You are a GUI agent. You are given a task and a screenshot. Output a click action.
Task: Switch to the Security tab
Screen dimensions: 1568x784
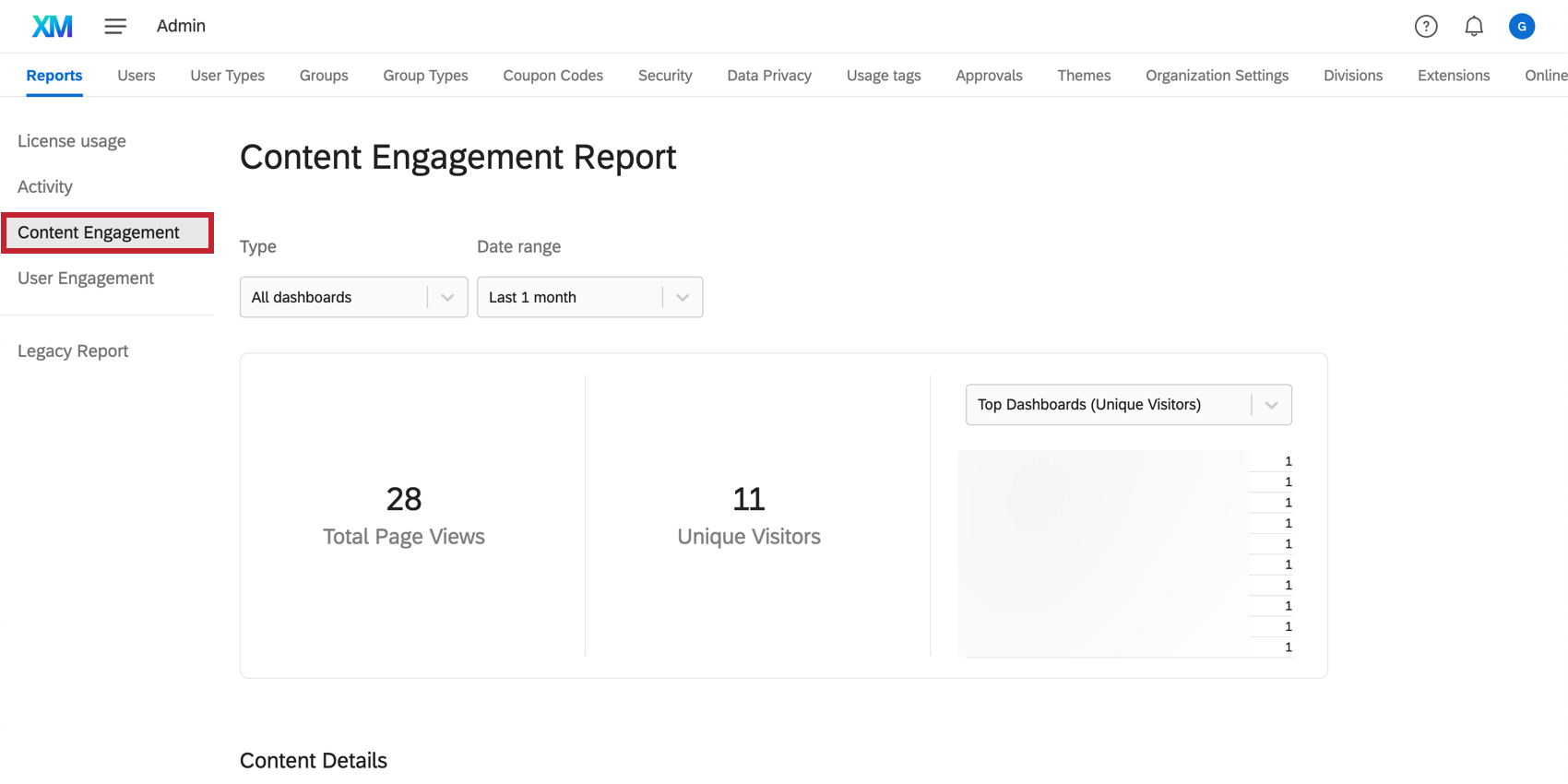point(665,76)
